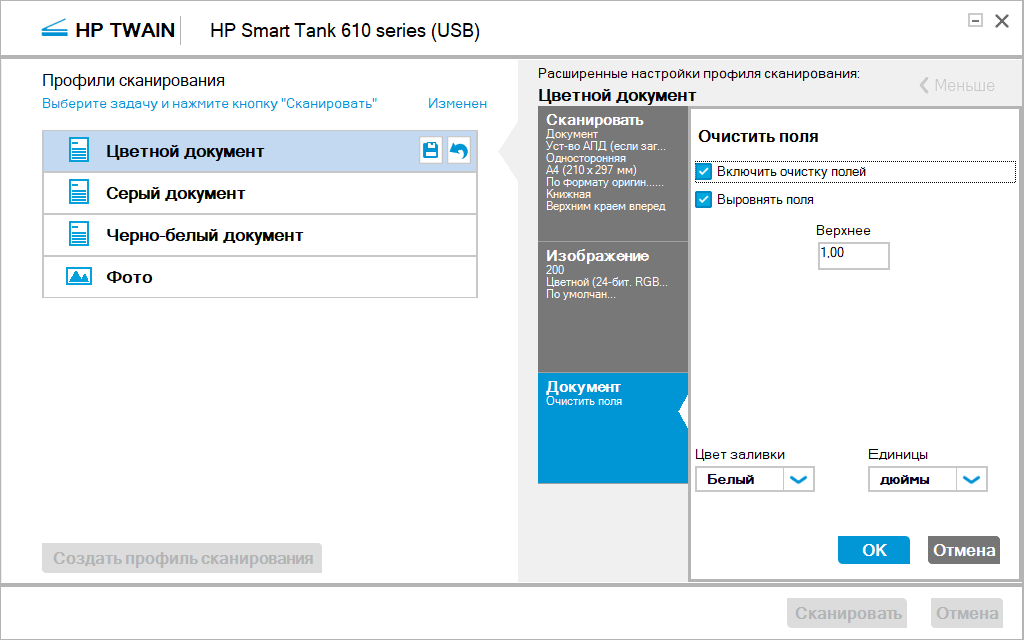Click the Черно-белый документ page icon
Viewport: 1024px width, 640px height.
point(79,234)
